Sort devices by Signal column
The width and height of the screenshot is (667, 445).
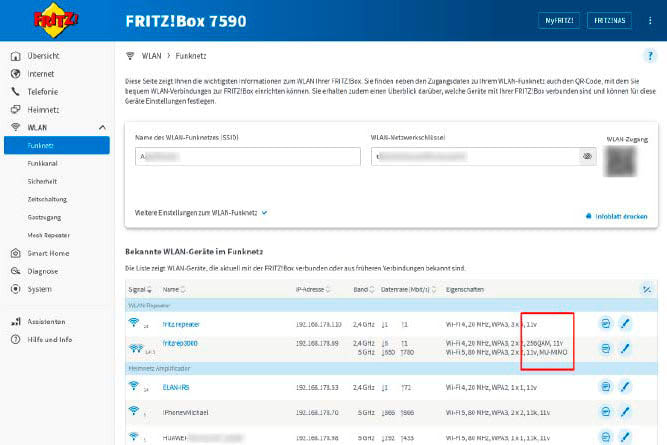[140, 290]
